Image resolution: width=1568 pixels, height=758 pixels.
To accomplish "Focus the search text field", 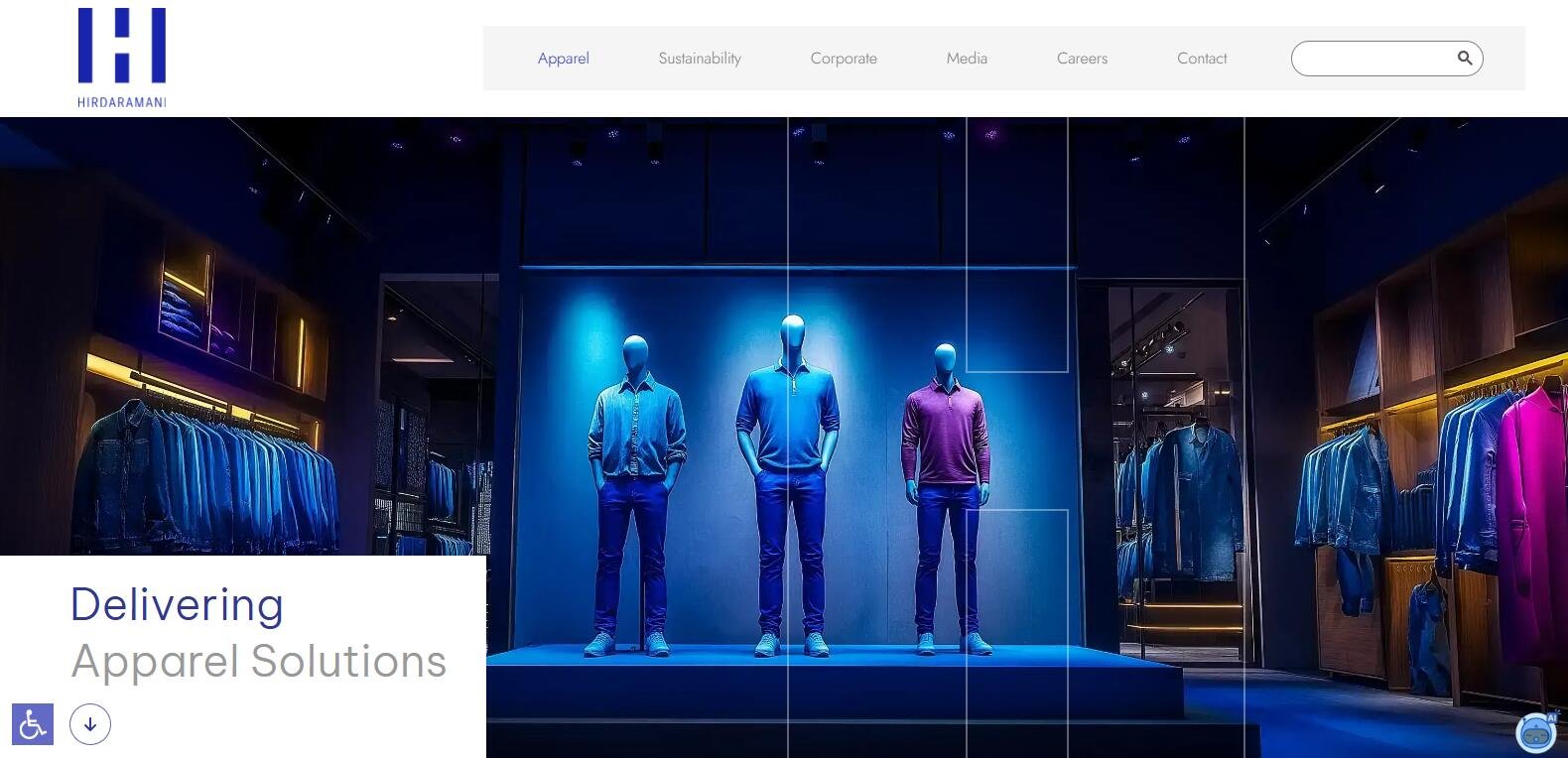I will coord(1372,59).
